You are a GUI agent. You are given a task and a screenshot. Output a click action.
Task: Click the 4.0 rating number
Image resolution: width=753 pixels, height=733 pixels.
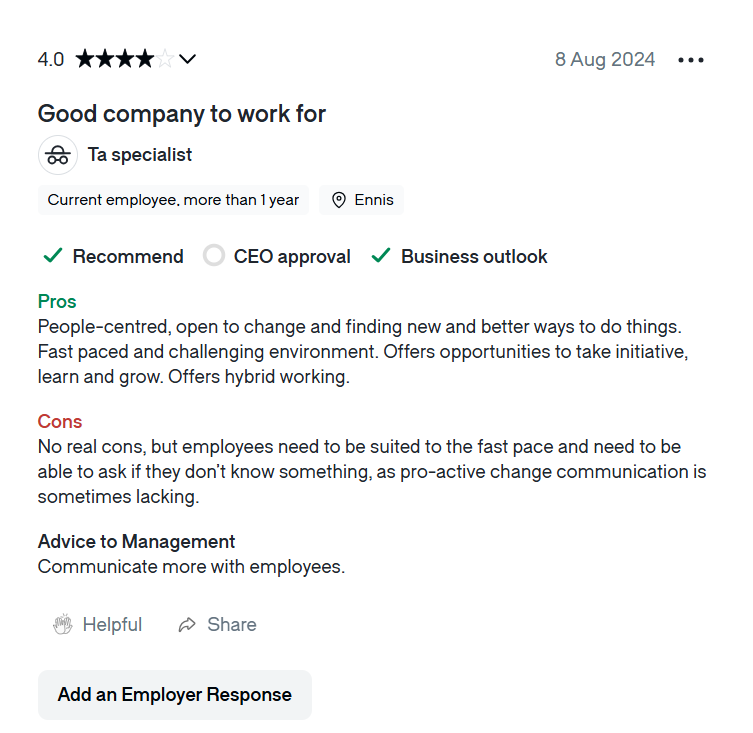[51, 59]
